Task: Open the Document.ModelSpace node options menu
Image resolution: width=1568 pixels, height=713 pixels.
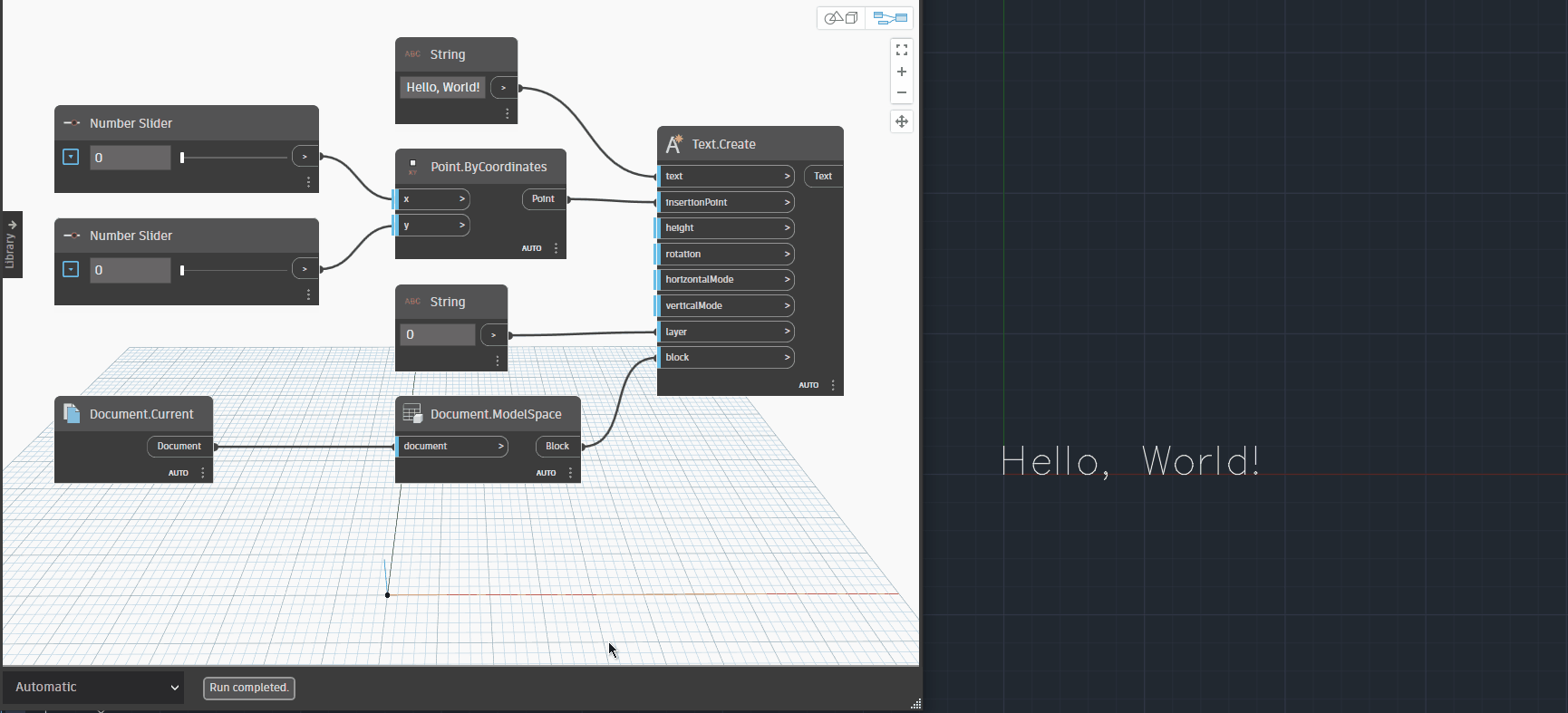Action: point(570,473)
